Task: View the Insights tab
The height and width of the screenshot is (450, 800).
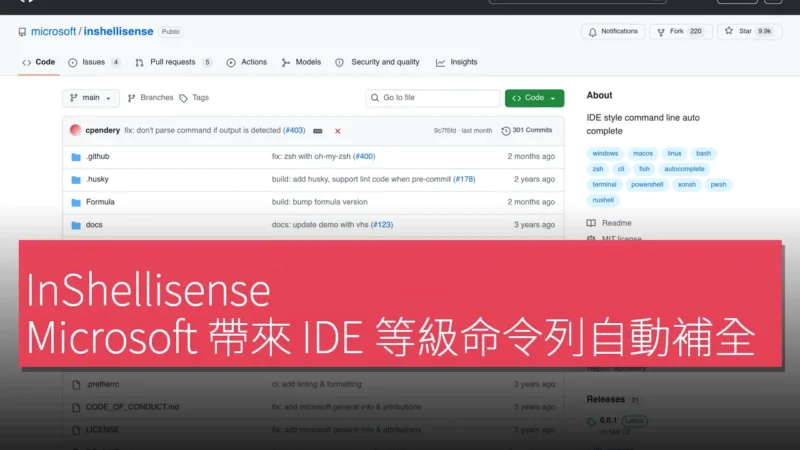Action: (x=457, y=62)
